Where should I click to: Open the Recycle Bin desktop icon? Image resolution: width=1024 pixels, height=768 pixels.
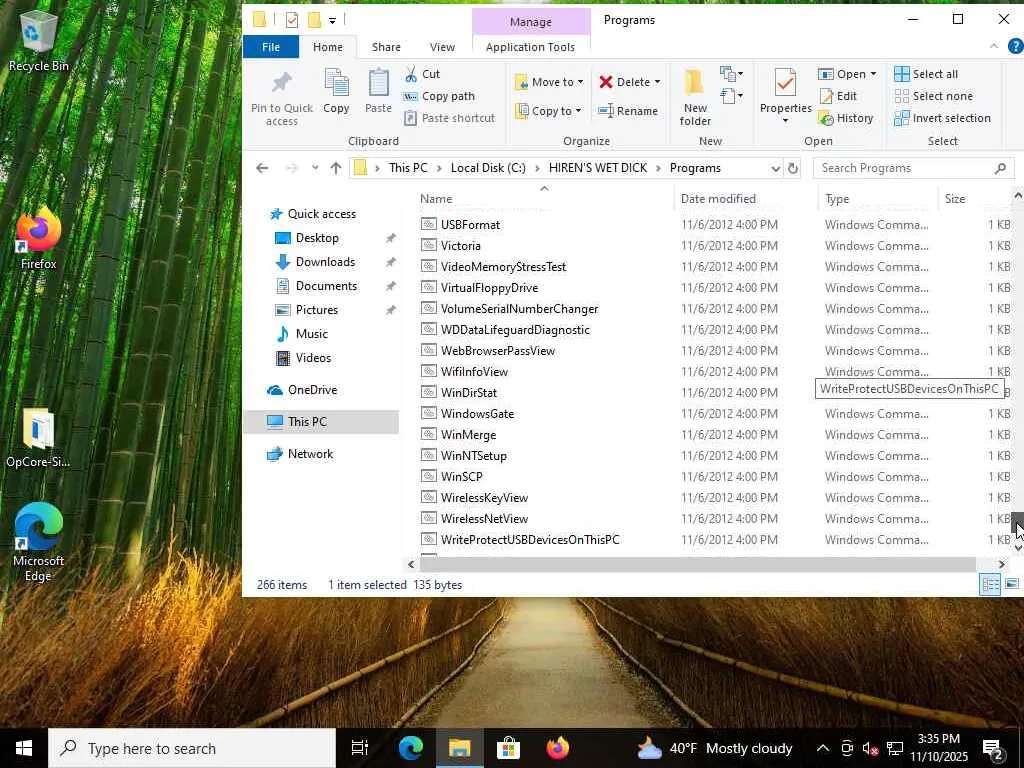pyautogui.click(x=39, y=40)
